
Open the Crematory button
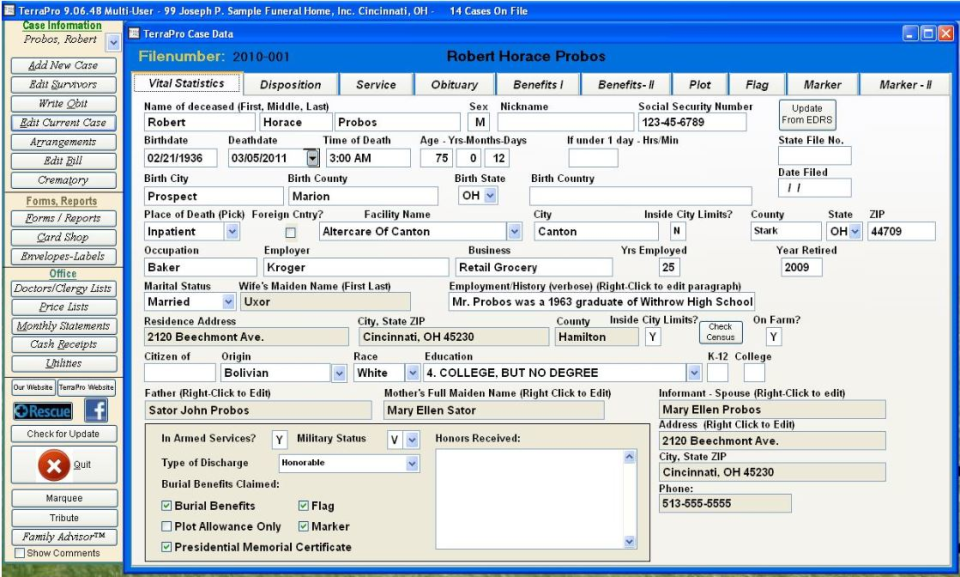[64, 180]
